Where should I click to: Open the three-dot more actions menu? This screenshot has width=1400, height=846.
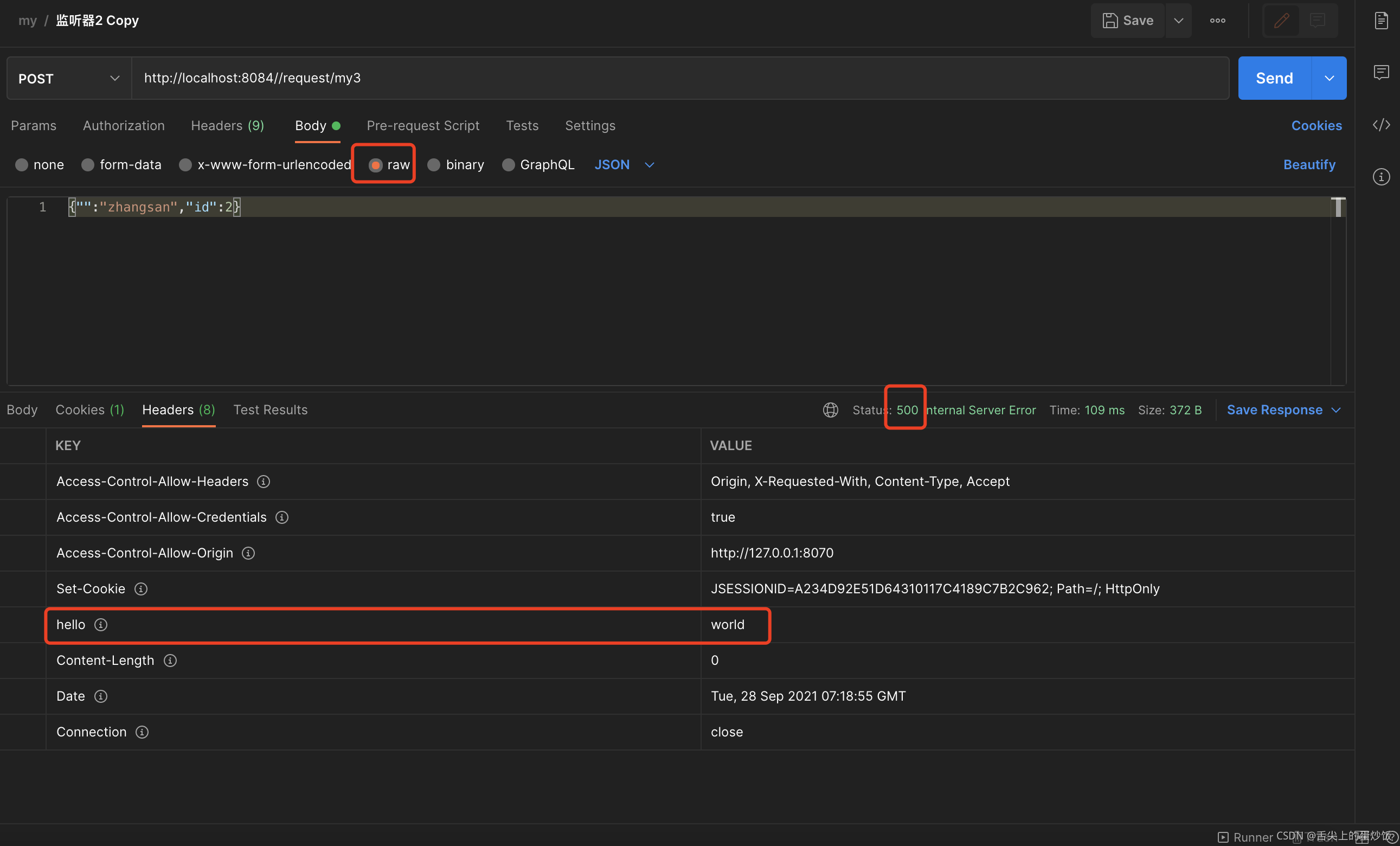pos(1217,21)
